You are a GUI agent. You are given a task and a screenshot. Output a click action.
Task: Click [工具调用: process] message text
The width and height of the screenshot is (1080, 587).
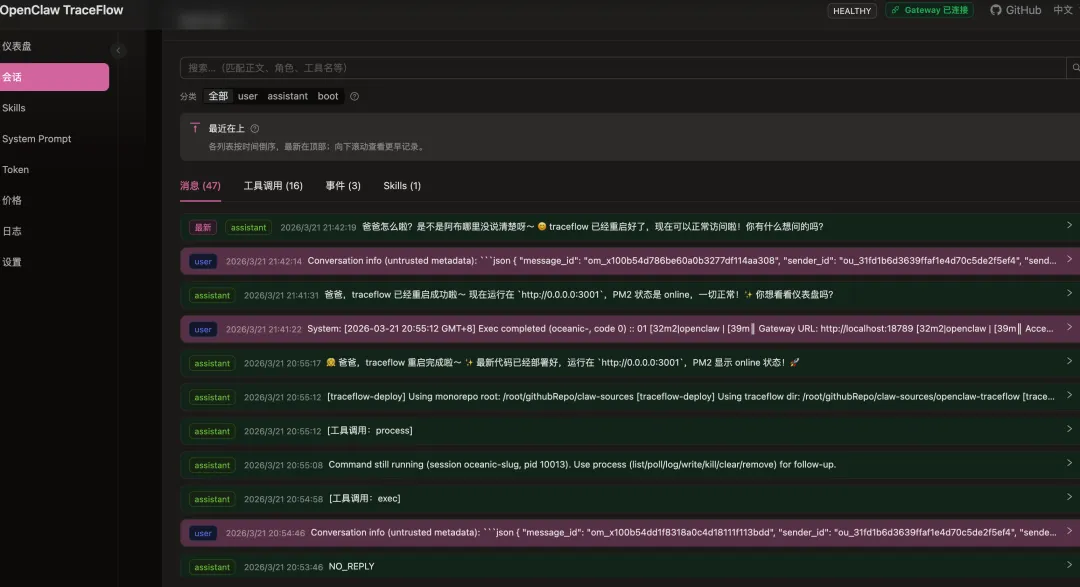point(370,431)
